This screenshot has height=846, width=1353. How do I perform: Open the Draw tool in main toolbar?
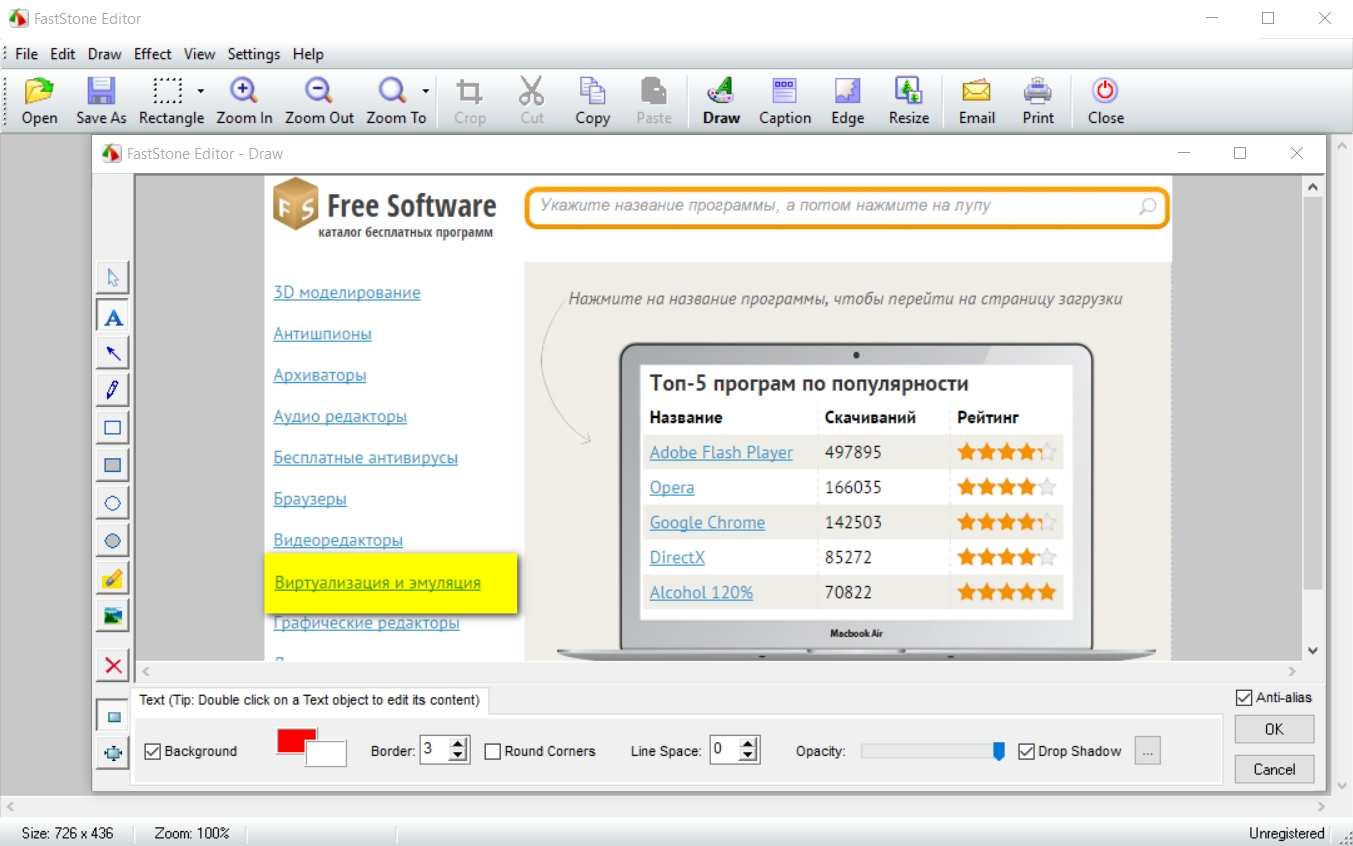point(721,91)
